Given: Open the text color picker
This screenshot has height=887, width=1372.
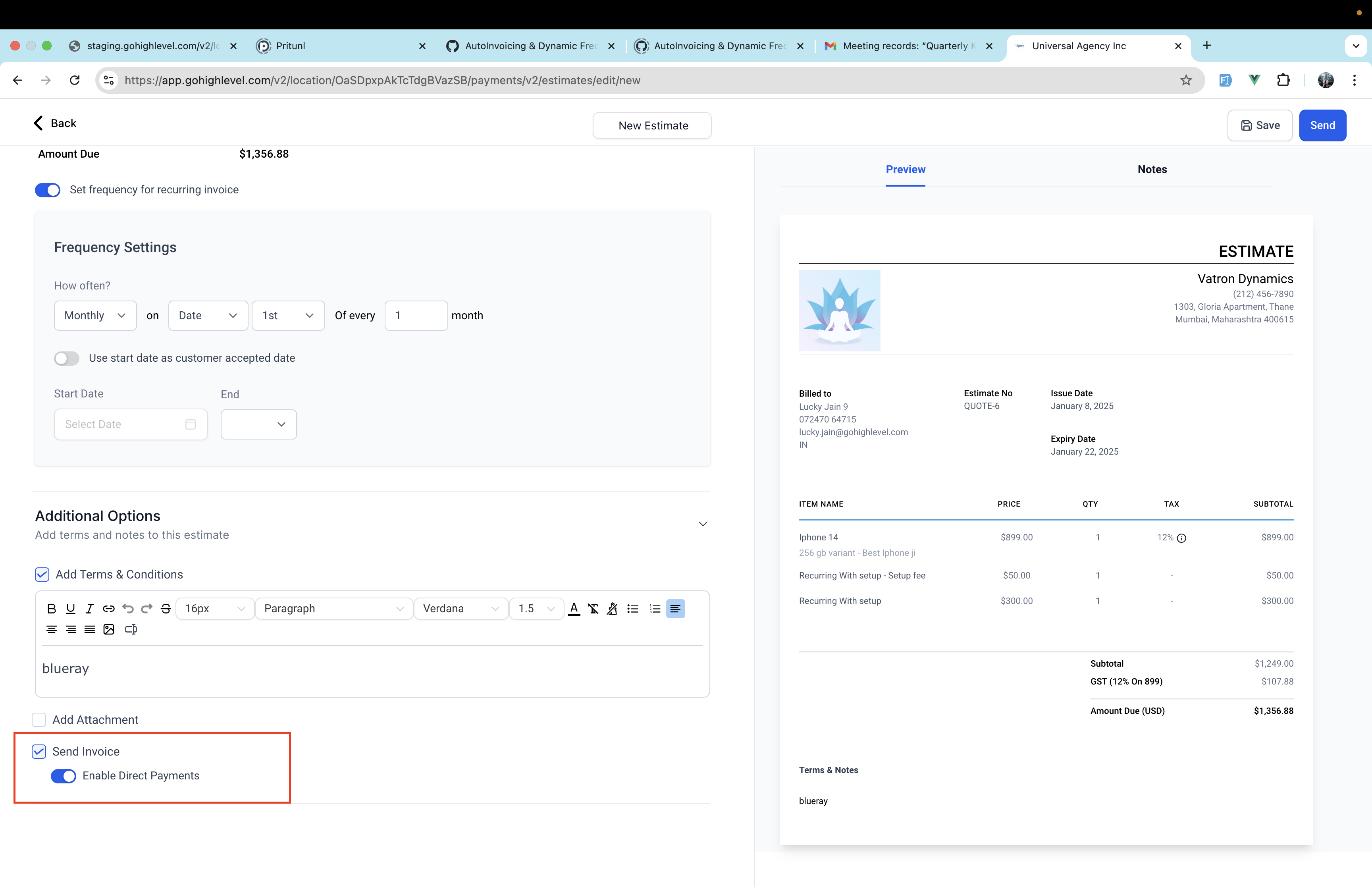Looking at the screenshot, I should [x=573, y=609].
